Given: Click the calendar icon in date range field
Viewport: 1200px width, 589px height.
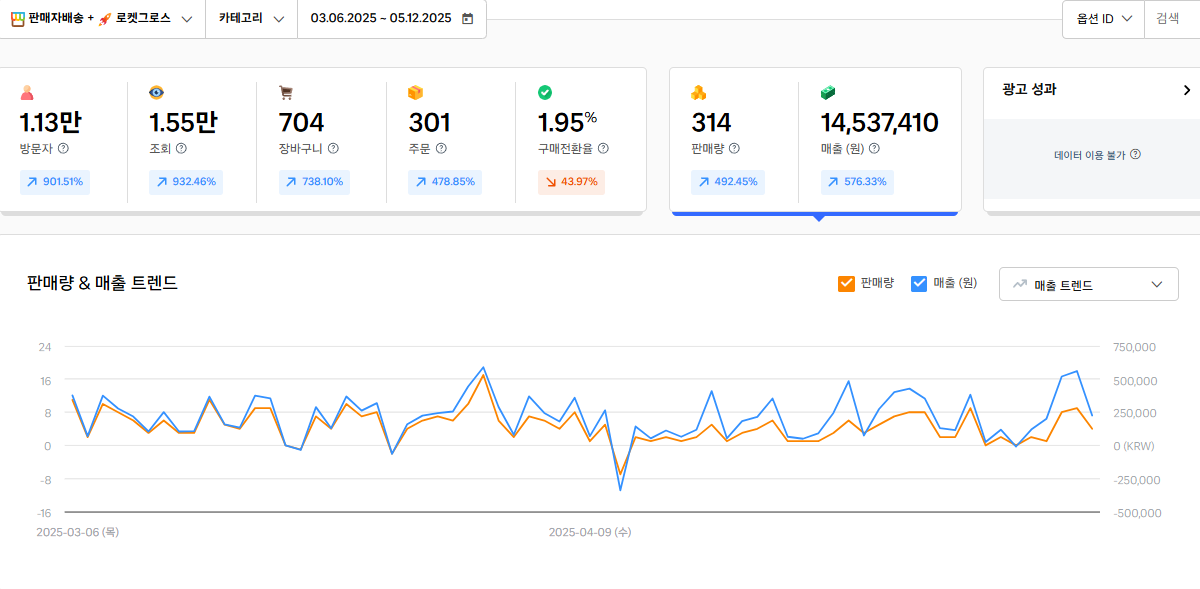Looking at the screenshot, I should [x=467, y=19].
